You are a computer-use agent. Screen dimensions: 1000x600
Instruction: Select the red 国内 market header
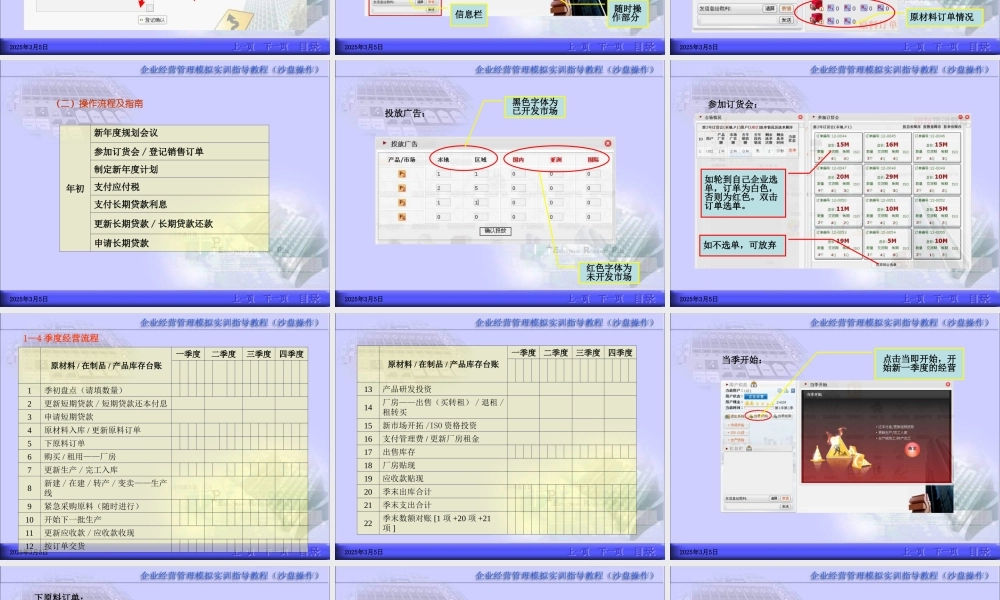[x=518, y=159]
